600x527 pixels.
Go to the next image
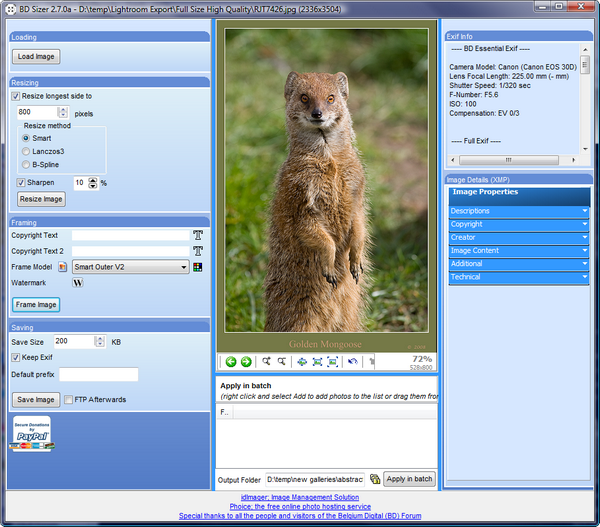click(x=246, y=361)
